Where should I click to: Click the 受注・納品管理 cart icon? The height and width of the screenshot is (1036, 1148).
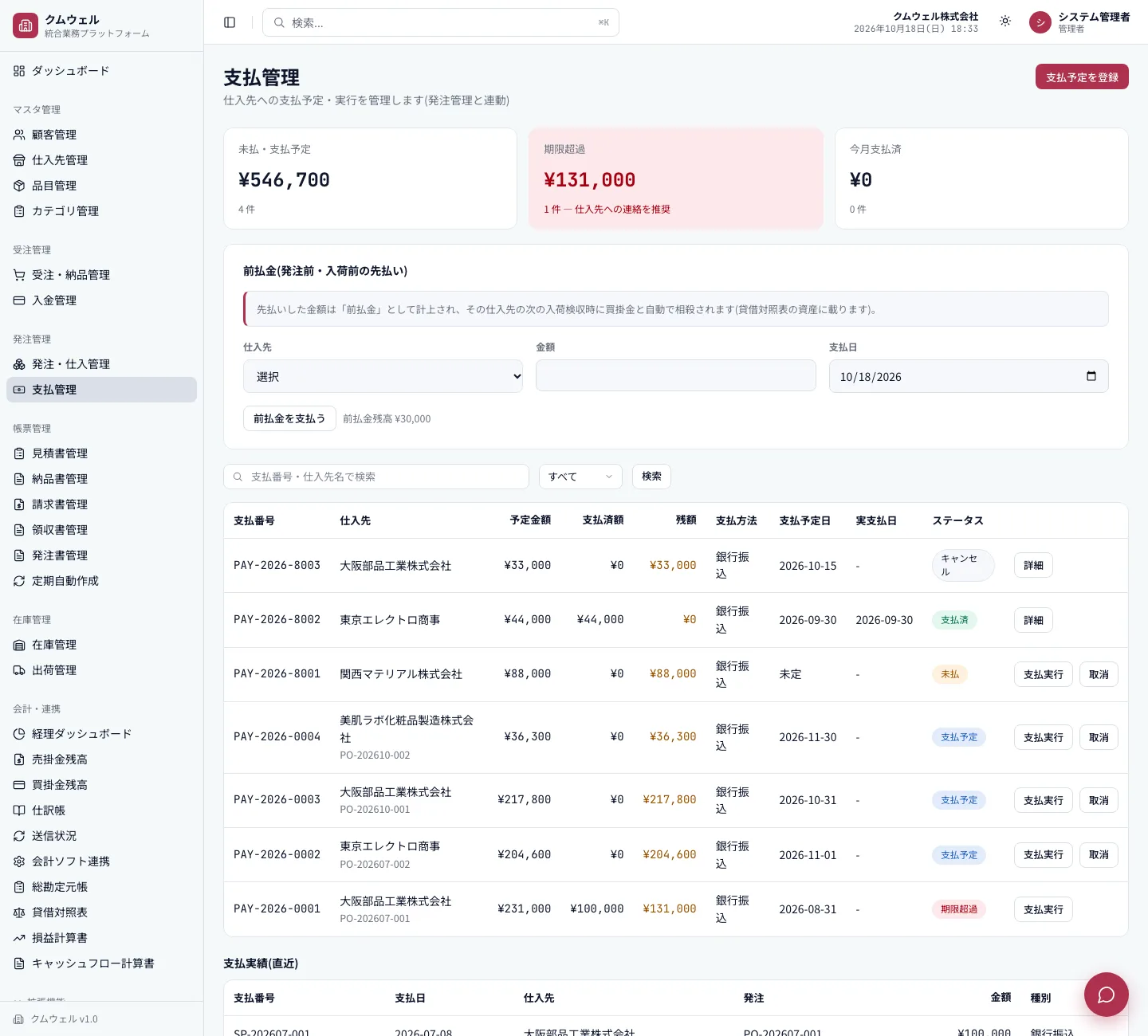19,275
